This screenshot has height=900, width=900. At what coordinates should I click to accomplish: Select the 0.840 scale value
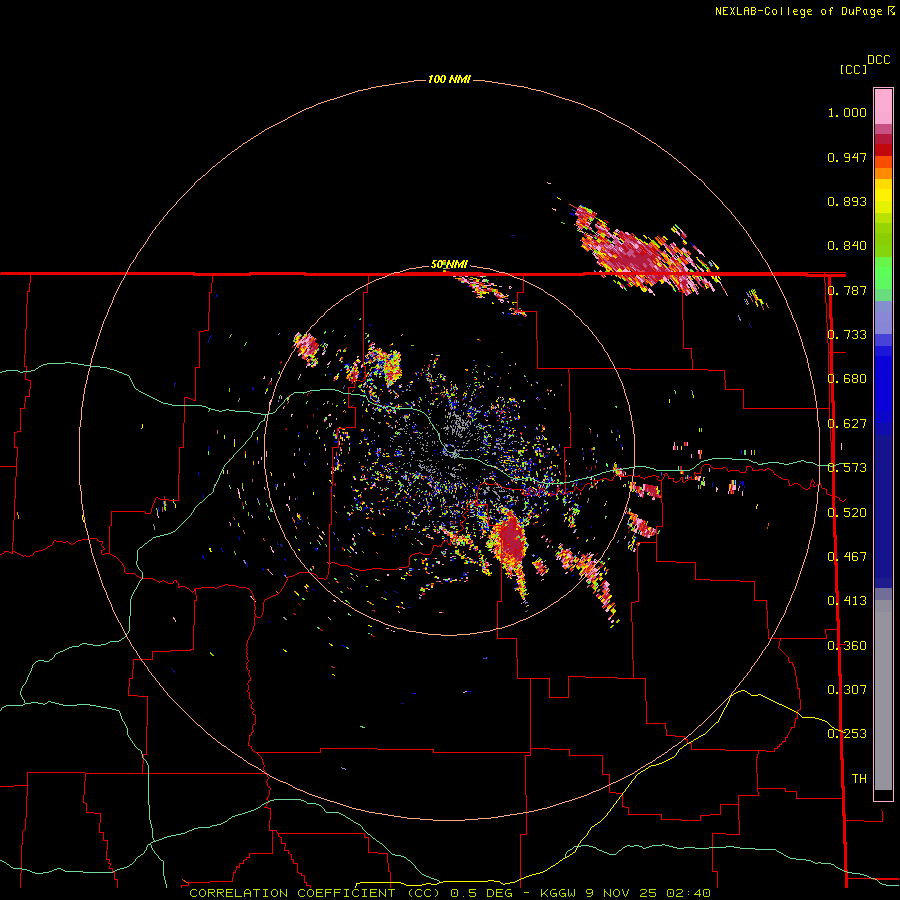coord(847,246)
